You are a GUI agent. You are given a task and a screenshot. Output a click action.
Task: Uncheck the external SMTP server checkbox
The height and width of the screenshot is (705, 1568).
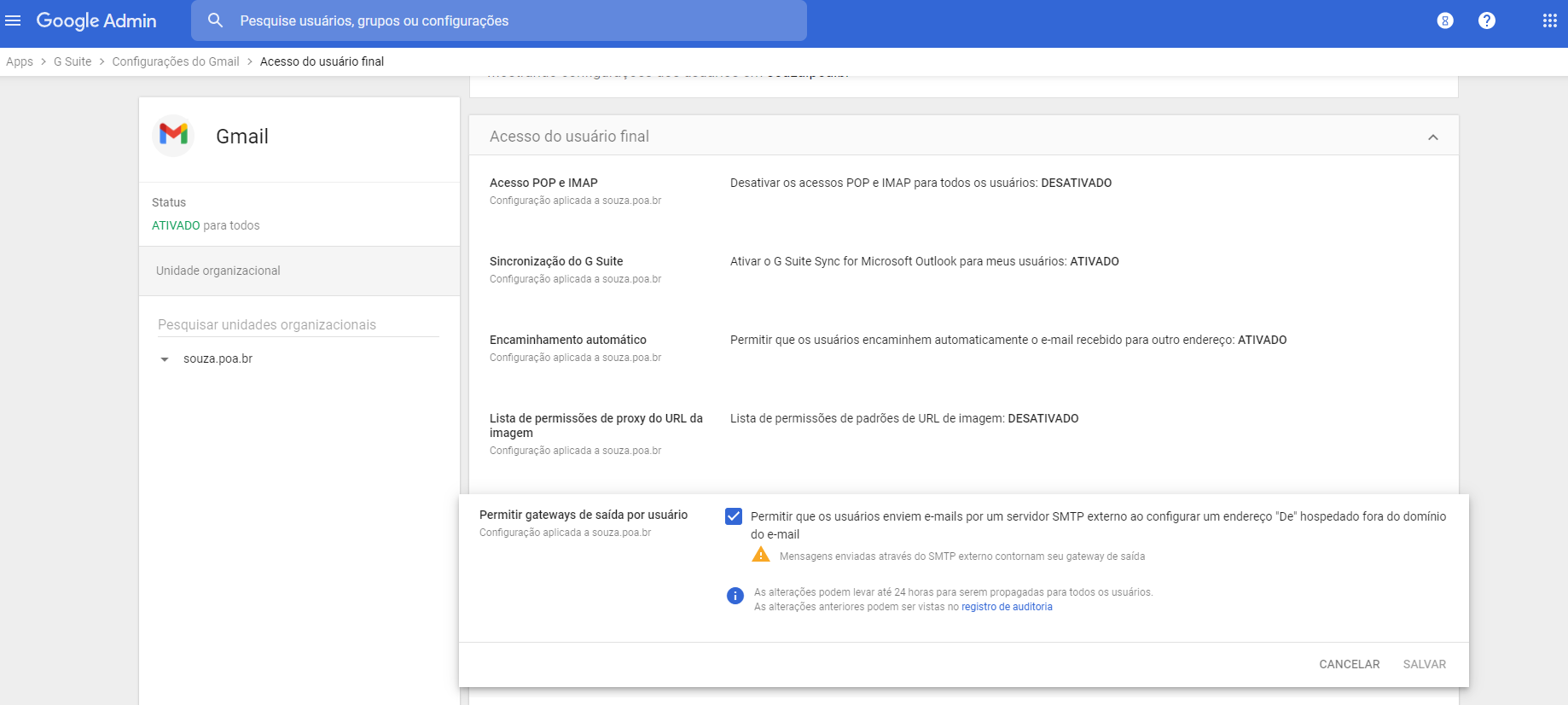point(734,516)
